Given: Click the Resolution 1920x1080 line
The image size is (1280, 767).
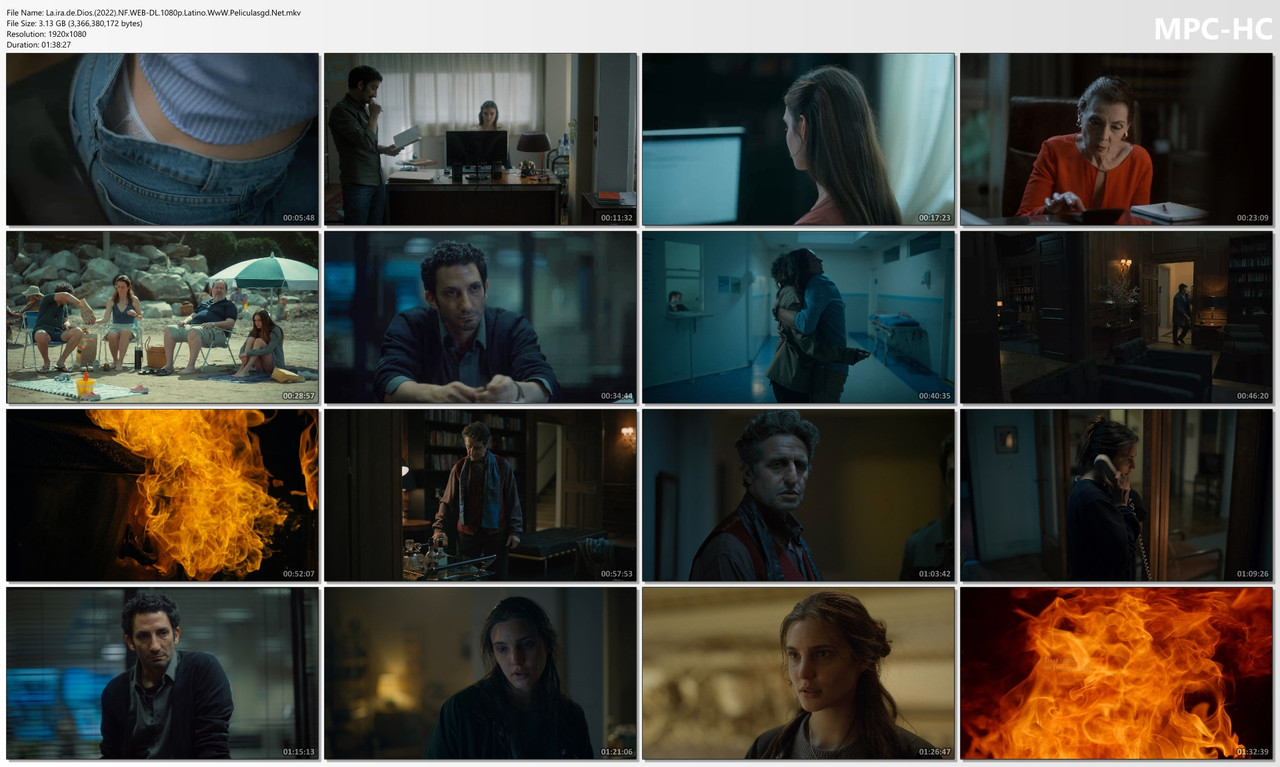Looking at the screenshot, I should click(46, 34).
